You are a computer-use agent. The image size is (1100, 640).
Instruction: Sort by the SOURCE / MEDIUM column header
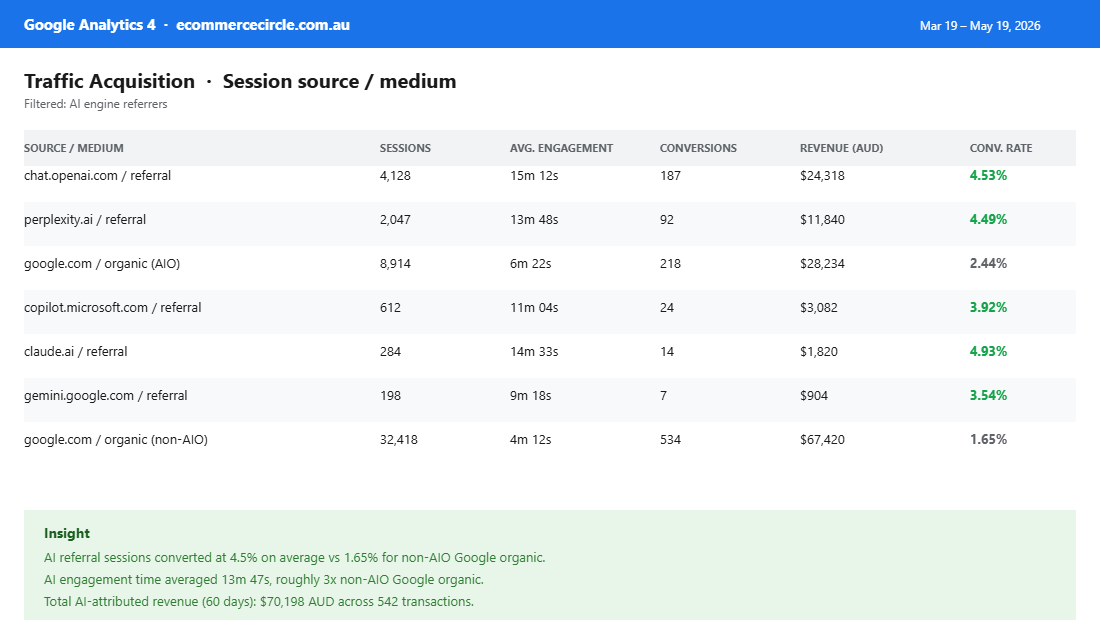(74, 148)
